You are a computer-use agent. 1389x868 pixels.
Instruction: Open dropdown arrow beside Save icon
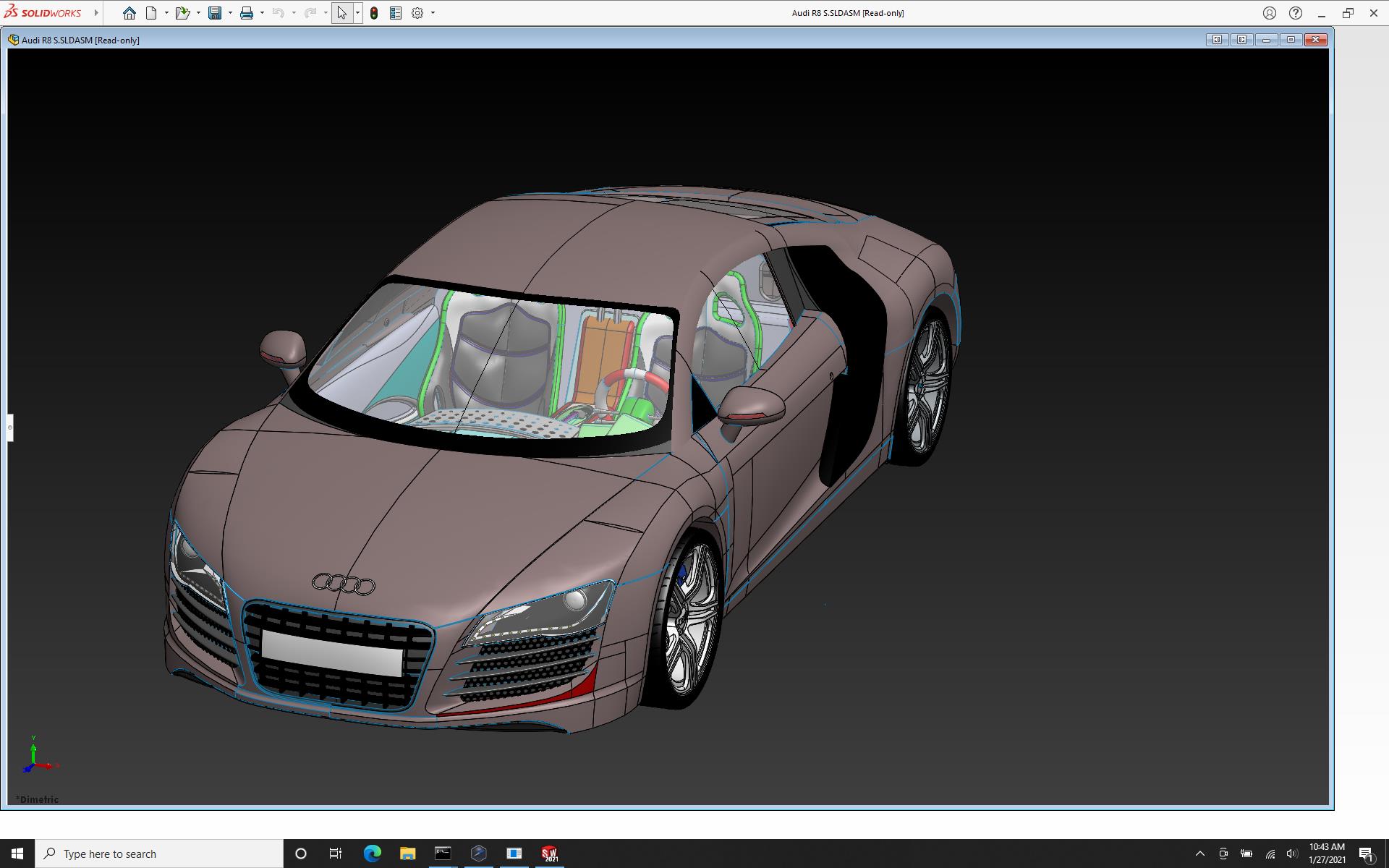[x=230, y=13]
